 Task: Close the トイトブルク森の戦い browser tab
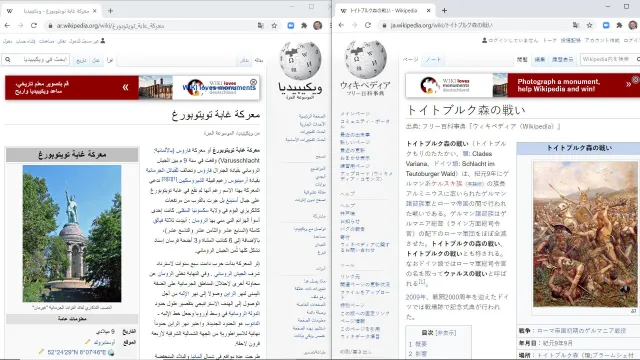point(429,11)
